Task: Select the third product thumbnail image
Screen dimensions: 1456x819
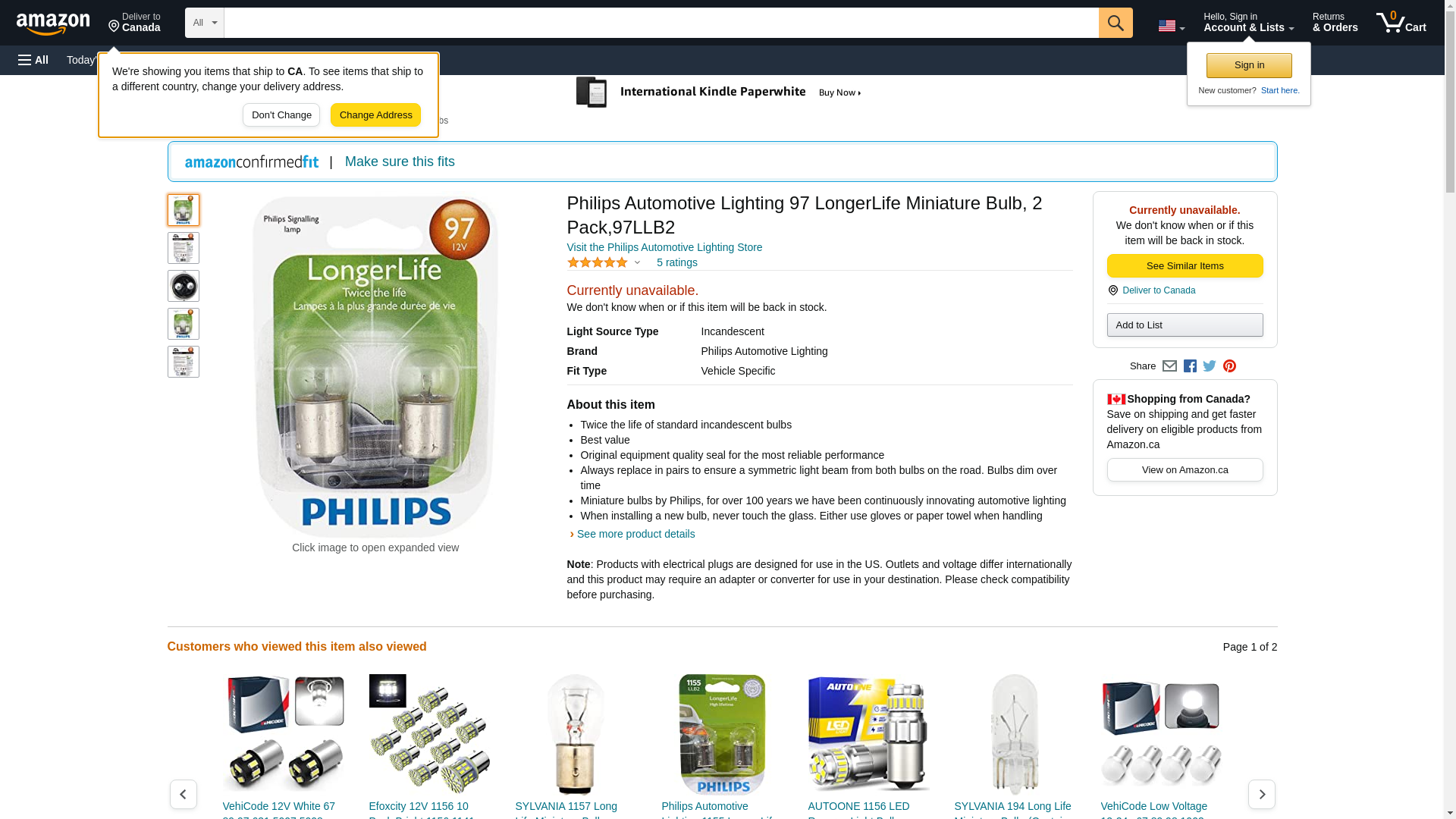Action: click(x=183, y=286)
